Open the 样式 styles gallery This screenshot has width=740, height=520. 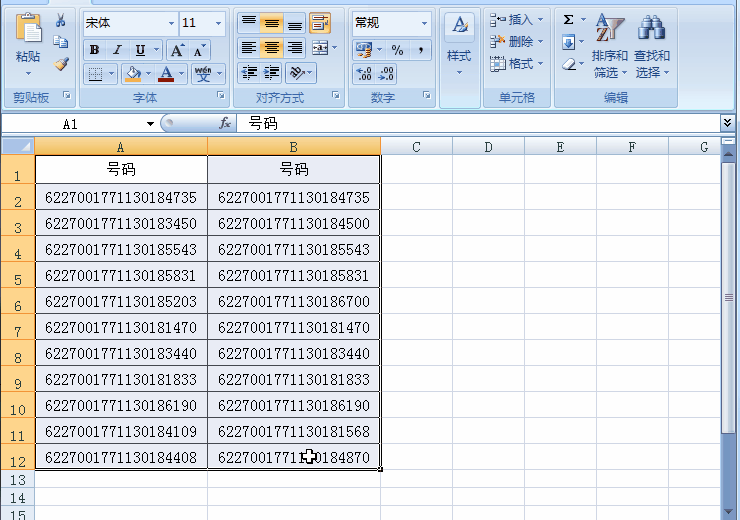[x=459, y=45]
